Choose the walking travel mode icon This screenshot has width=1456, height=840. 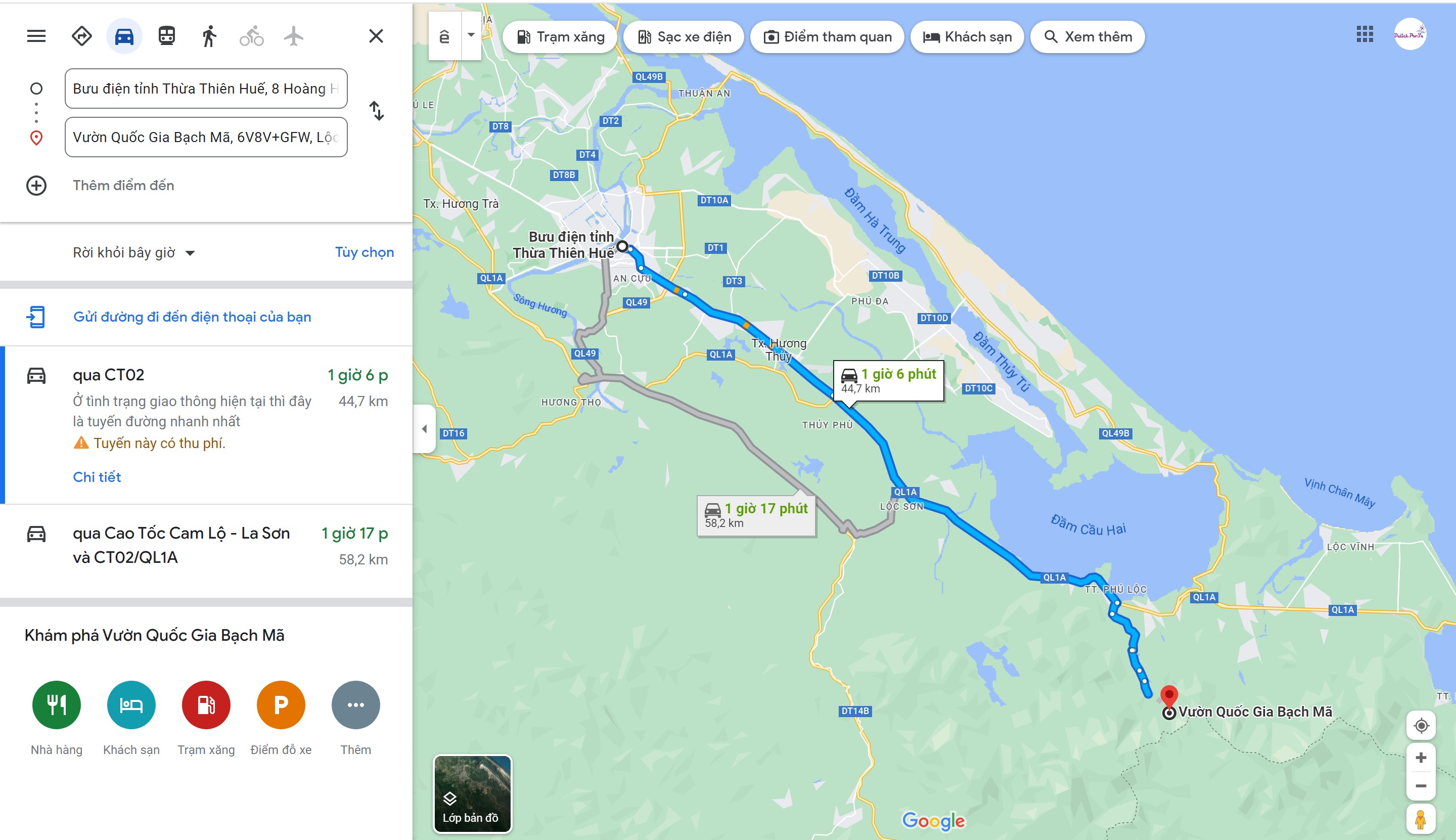click(x=209, y=36)
